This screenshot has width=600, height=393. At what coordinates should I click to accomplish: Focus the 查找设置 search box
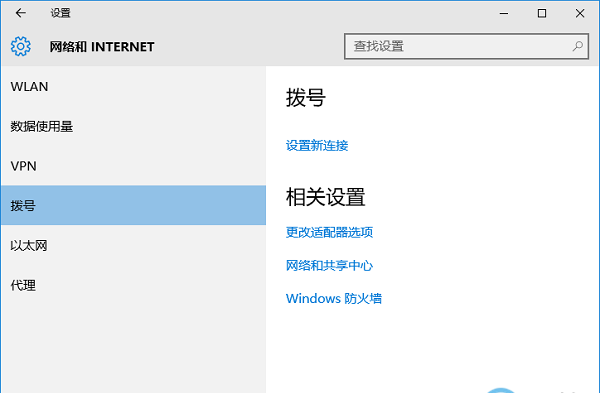[466, 46]
